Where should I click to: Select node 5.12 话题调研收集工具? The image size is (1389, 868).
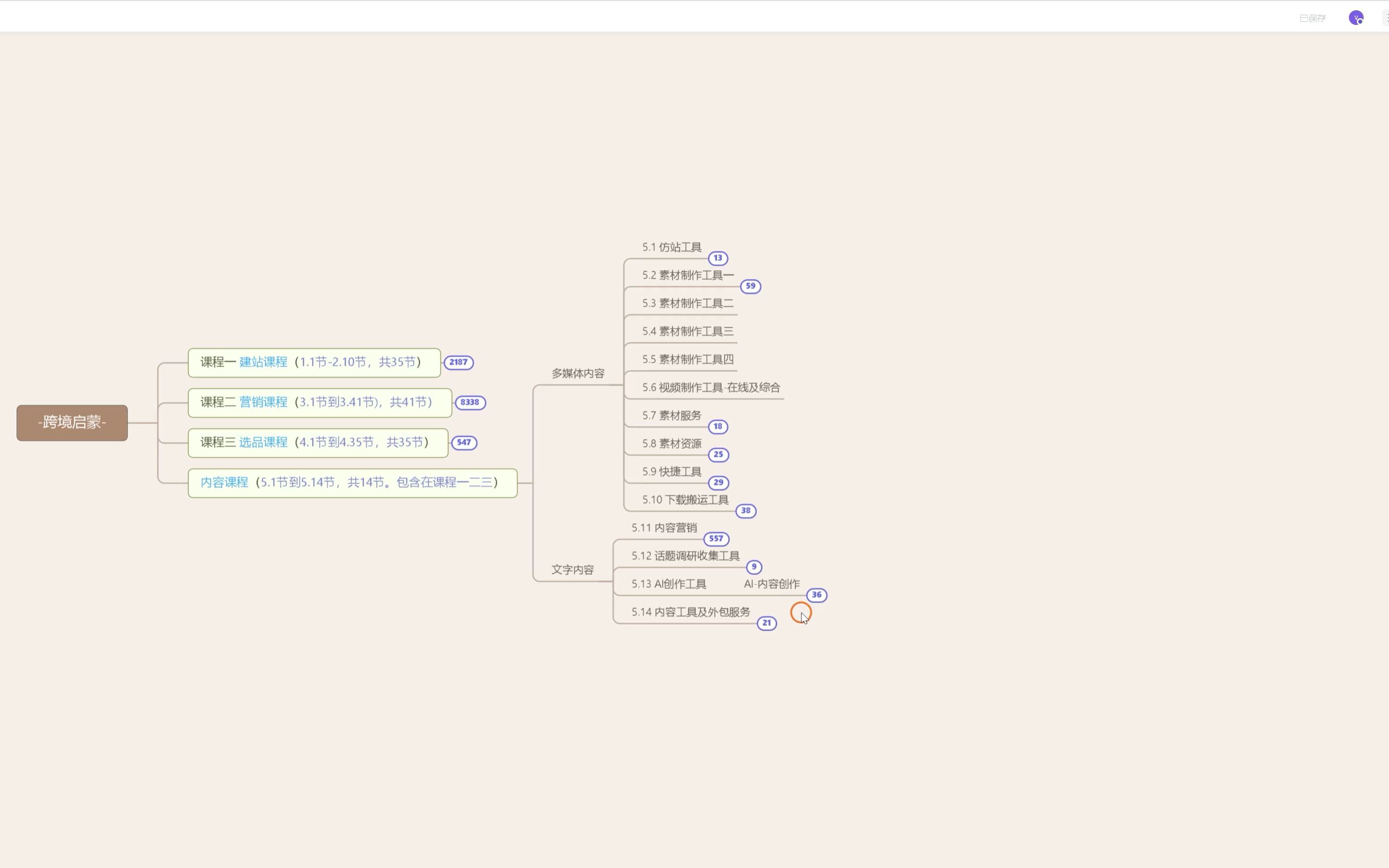685,556
